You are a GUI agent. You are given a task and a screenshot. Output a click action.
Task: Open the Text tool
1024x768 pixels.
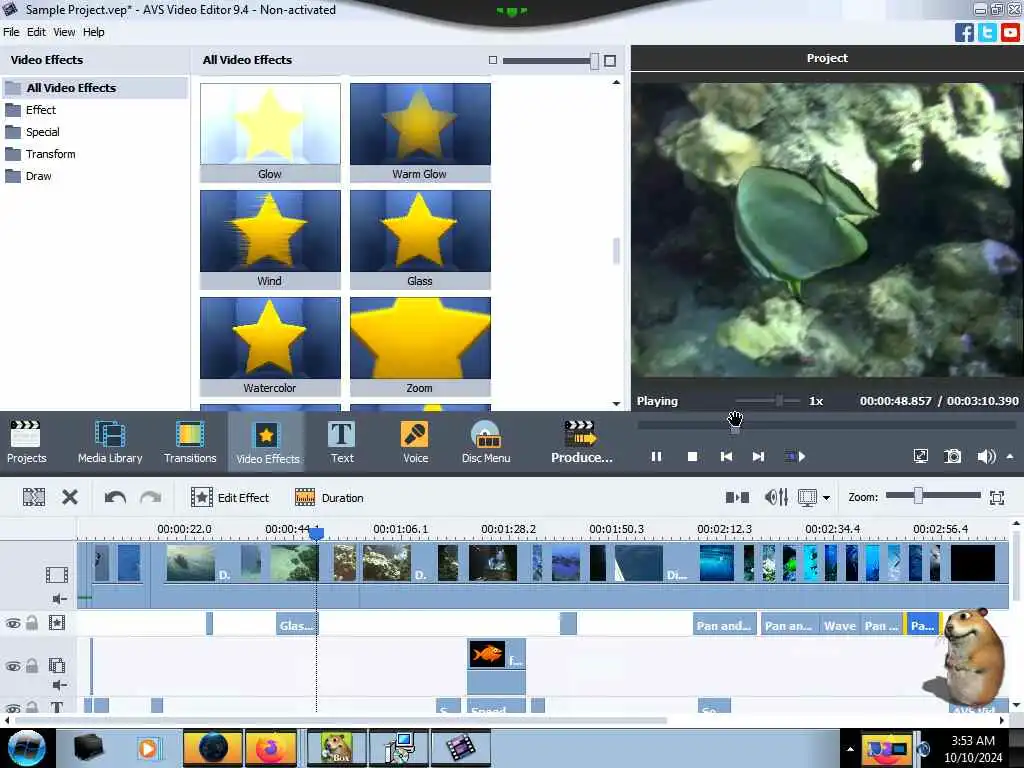(x=342, y=441)
